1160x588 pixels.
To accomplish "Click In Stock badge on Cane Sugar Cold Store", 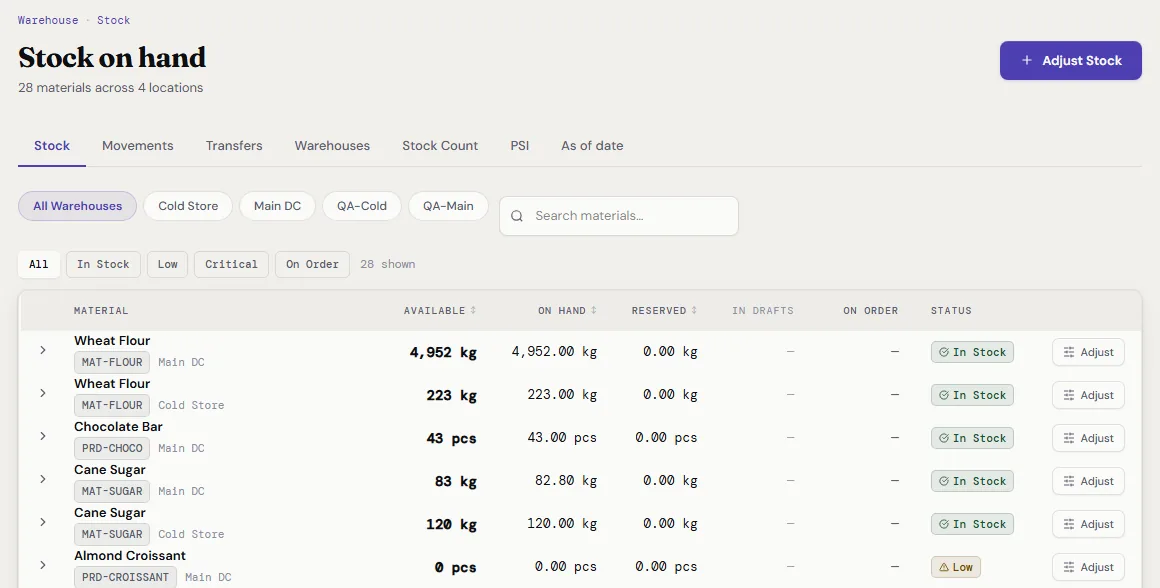I will [x=972, y=524].
